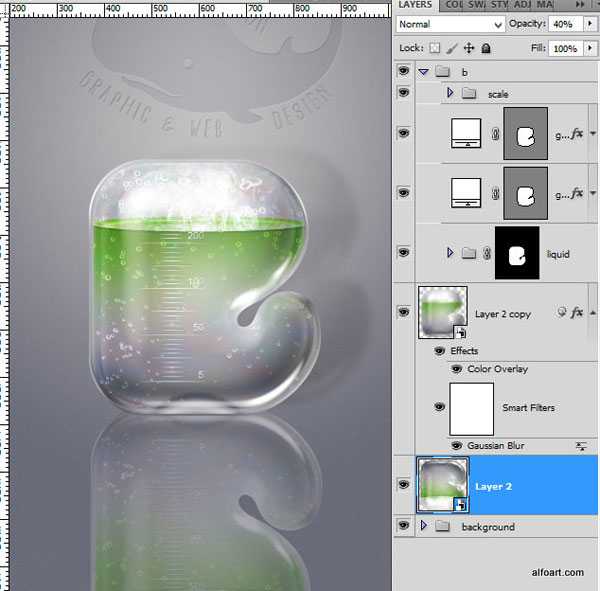
Task: Switch to STY styles tab
Action: 499,5
